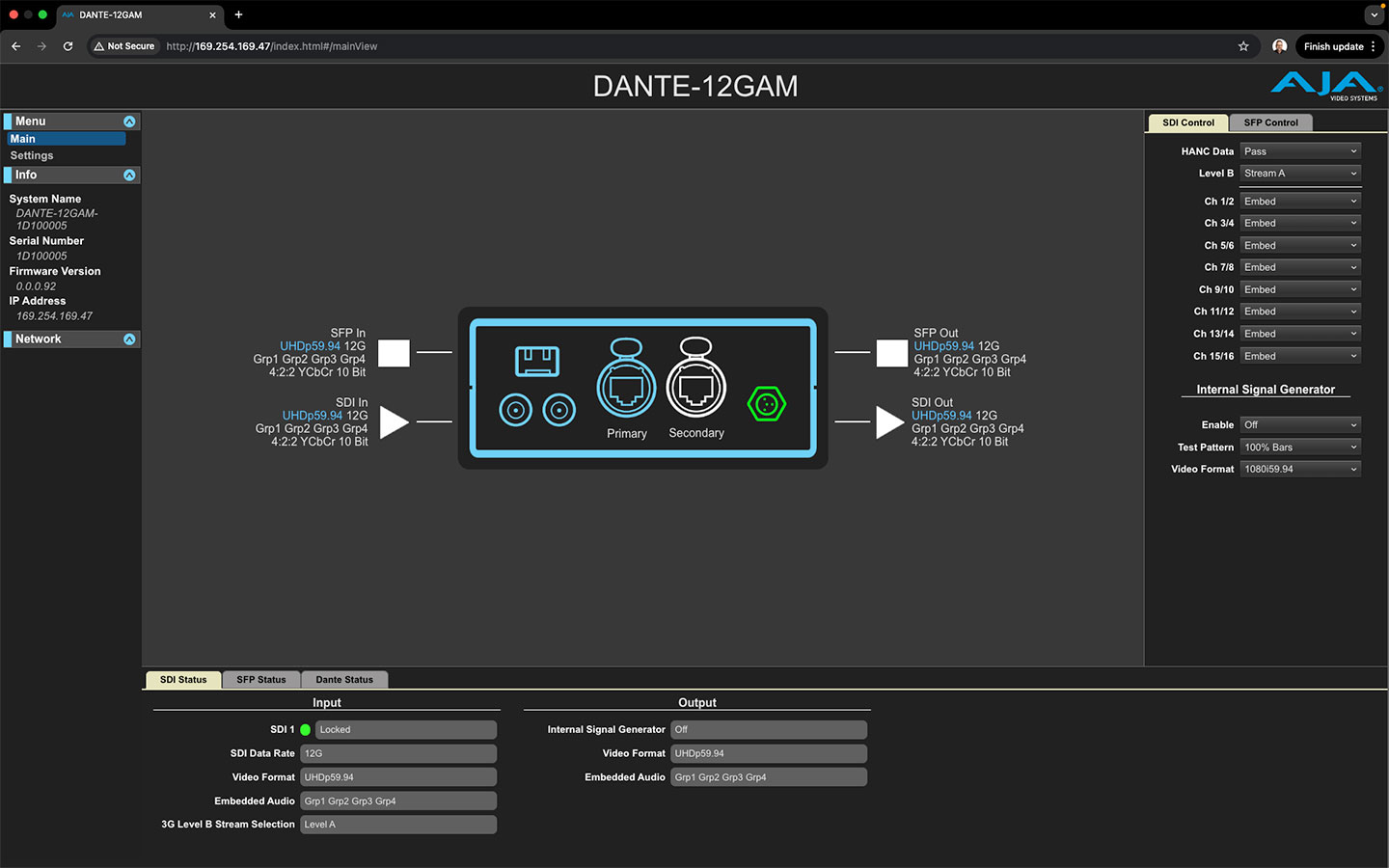Click the SFP Out square icon
1389x868 pixels.
[891, 353]
